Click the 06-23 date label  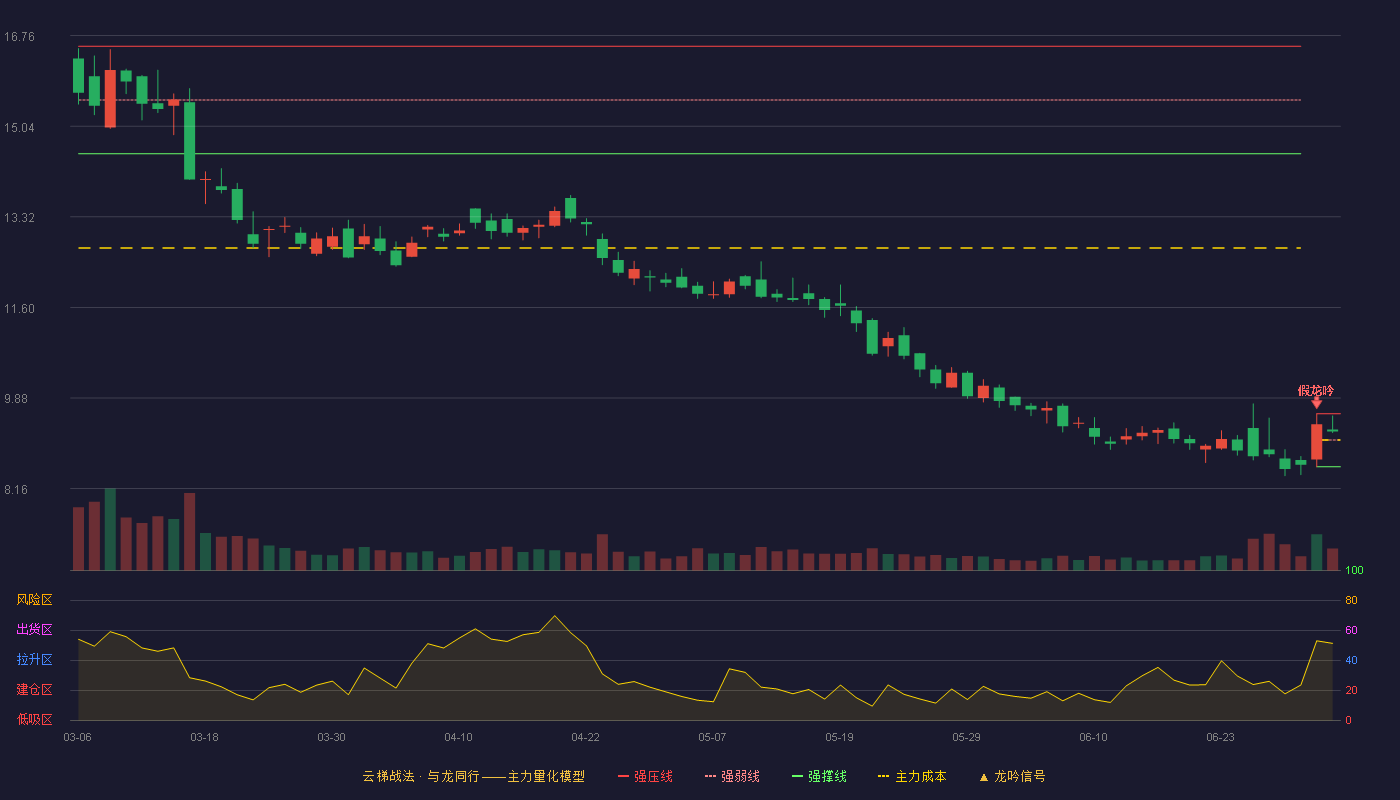pos(1220,737)
